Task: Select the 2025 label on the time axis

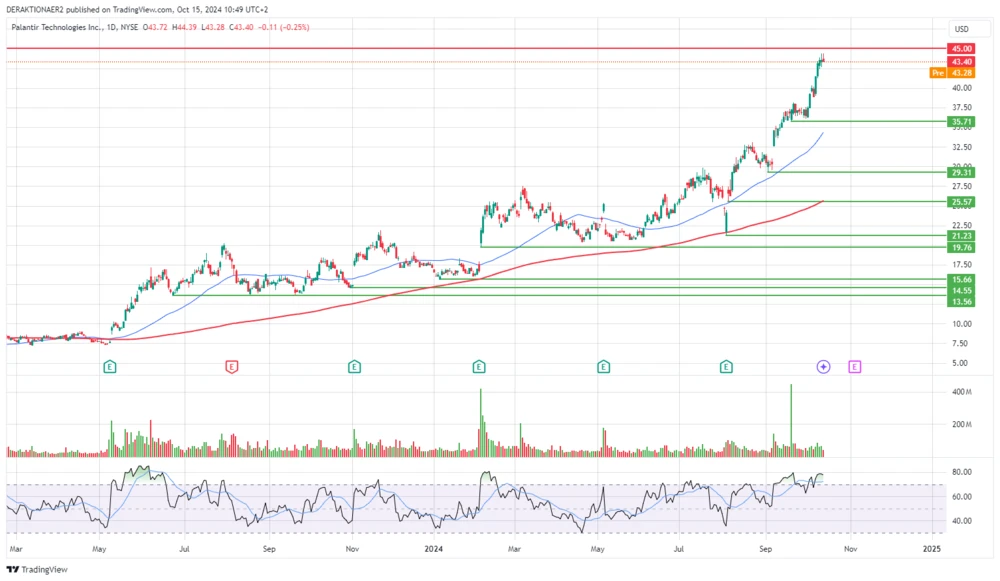Action: pyautogui.click(x=933, y=550)
